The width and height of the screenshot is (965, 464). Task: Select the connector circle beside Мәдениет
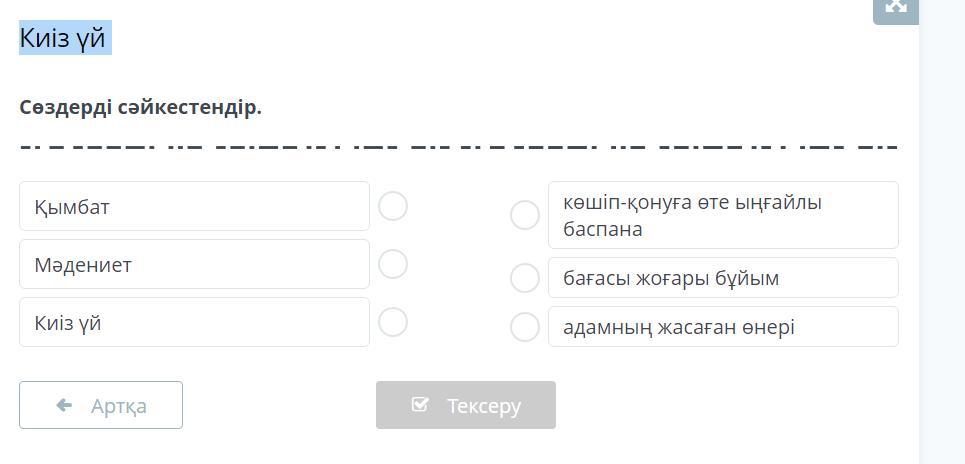393,264
